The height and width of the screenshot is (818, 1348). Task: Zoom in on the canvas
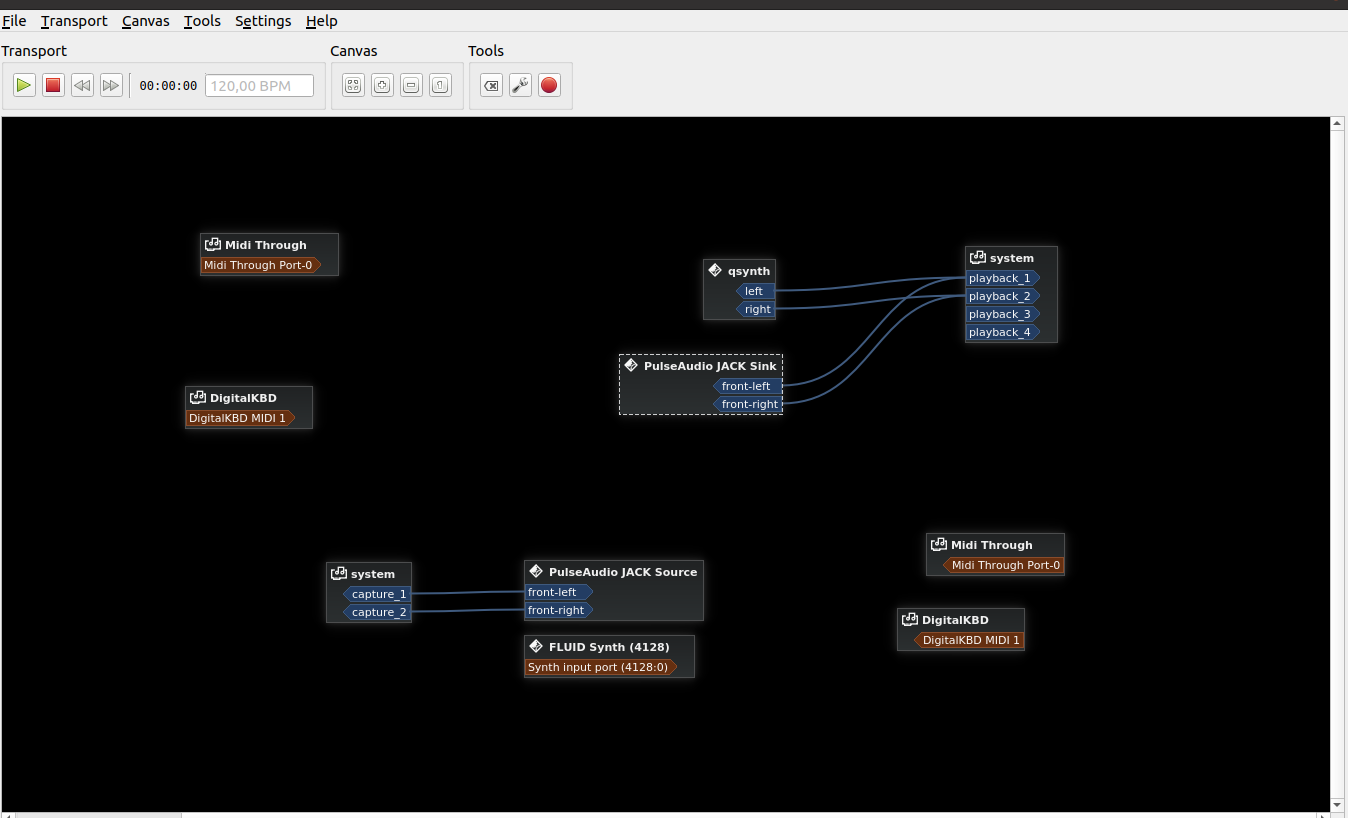pos(382,86)
